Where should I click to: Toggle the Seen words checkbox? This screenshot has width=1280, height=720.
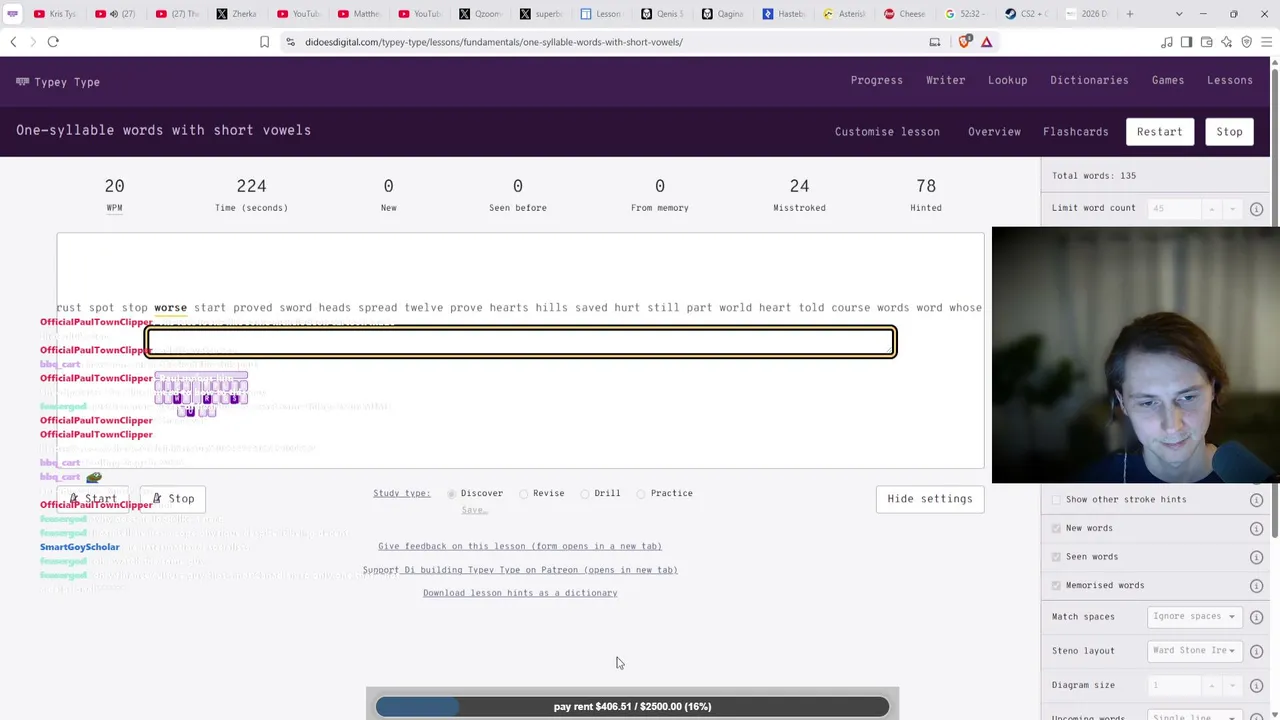coord(1057,557)
